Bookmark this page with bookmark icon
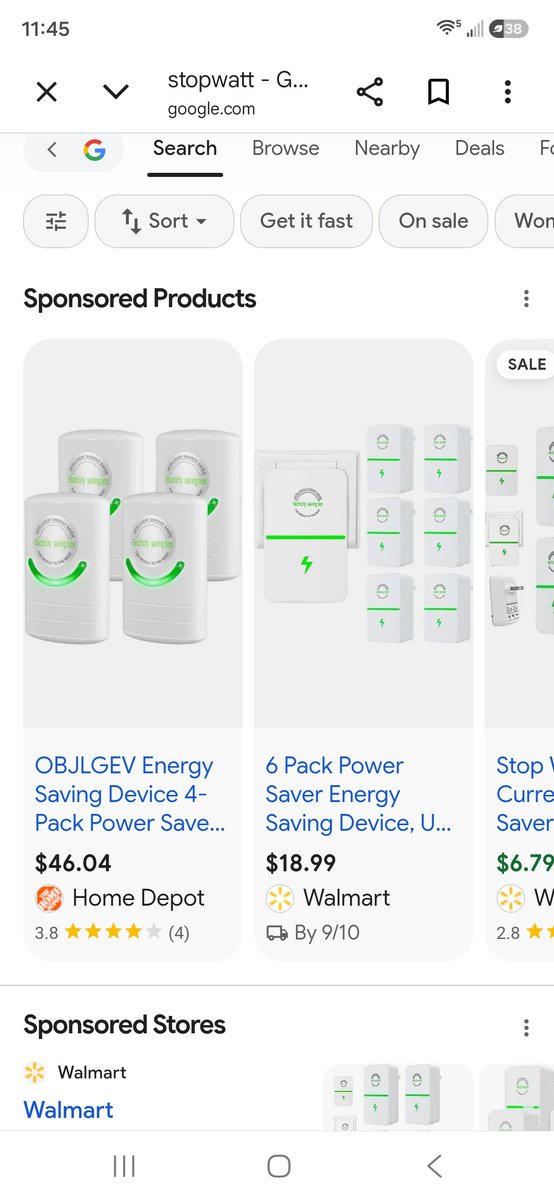The width and height of the screenshot is (554, 1200). (x=438, y=93)
